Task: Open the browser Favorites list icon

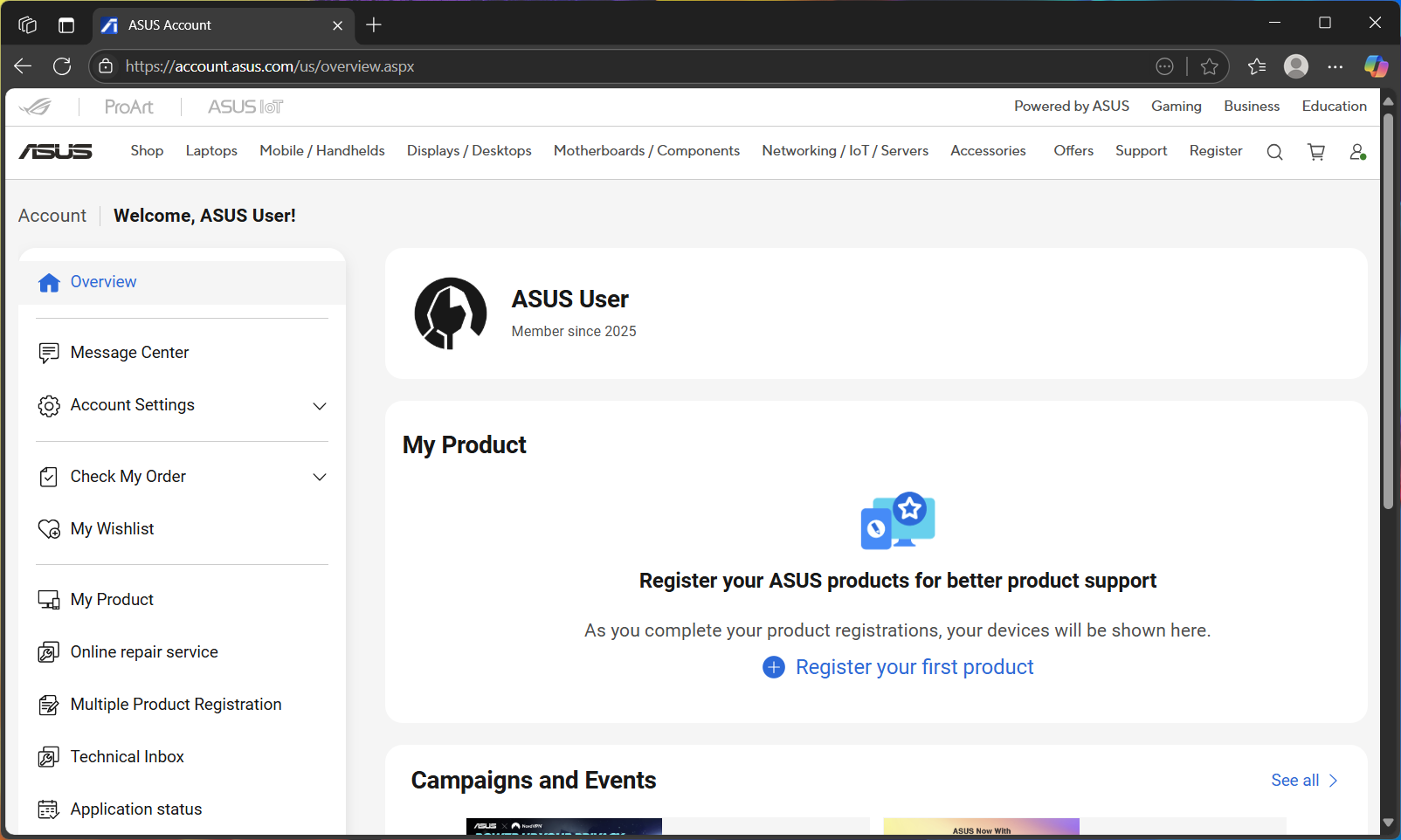Action: point(1257,66)
